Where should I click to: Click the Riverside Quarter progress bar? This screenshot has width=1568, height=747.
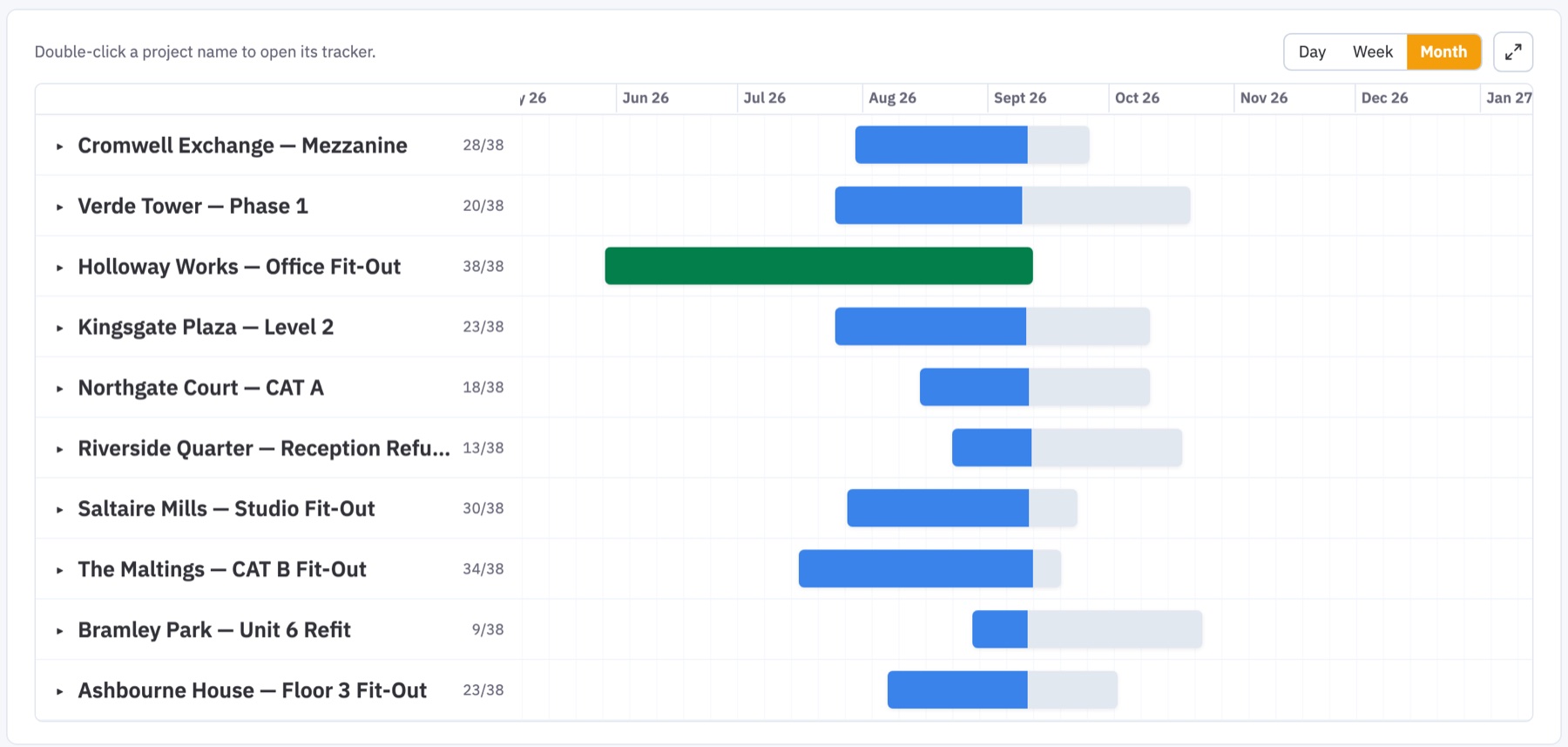click(1067, 448)
